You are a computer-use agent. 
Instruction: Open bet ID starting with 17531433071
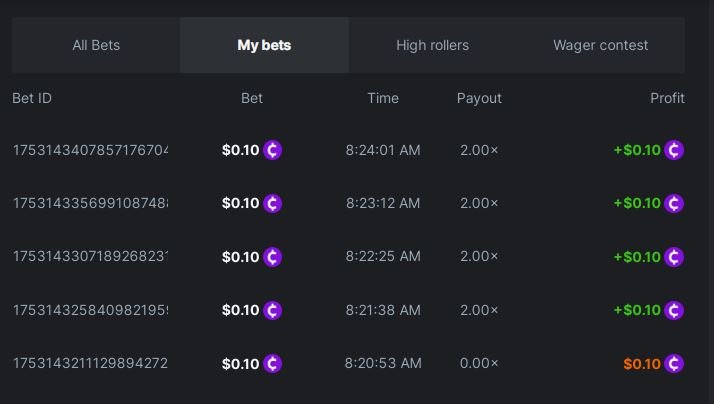pos(90,257)
